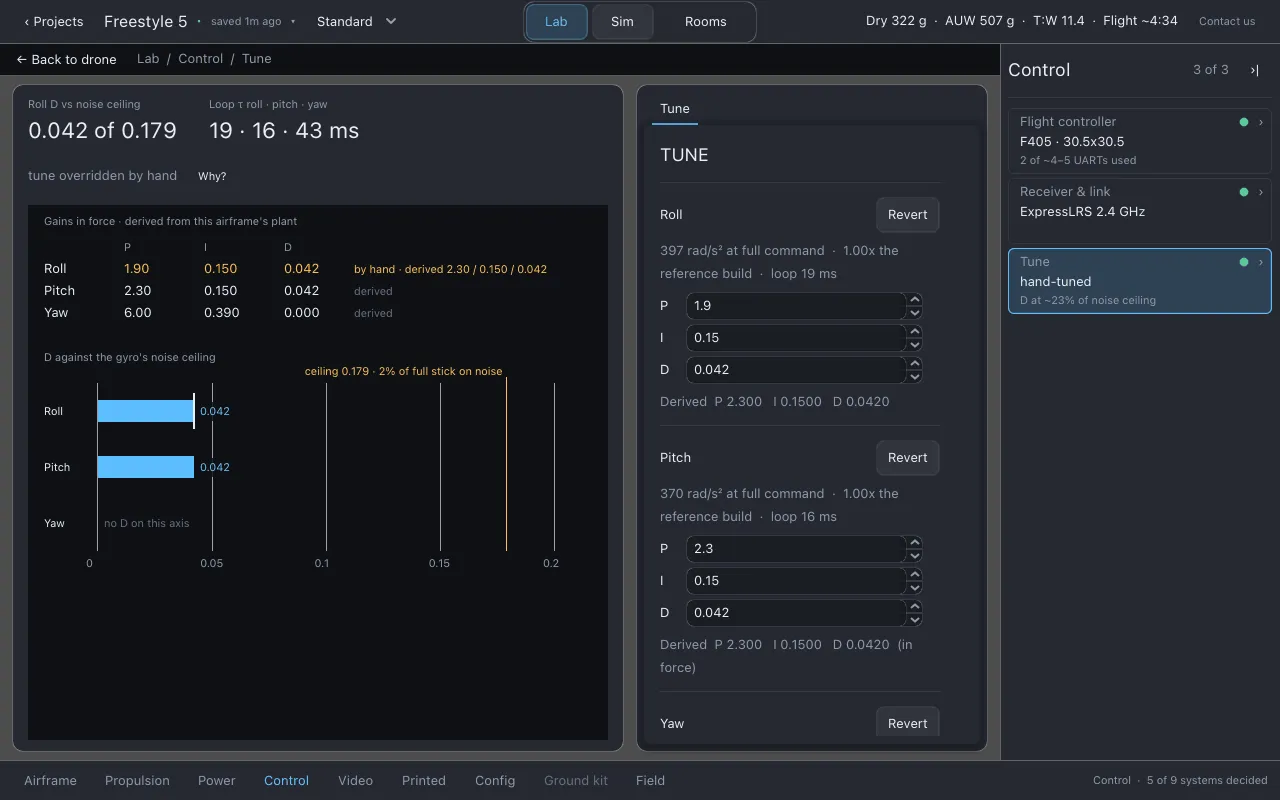
Task: Increase Roll I value with up arrow
Action: (x=915, y=331)
